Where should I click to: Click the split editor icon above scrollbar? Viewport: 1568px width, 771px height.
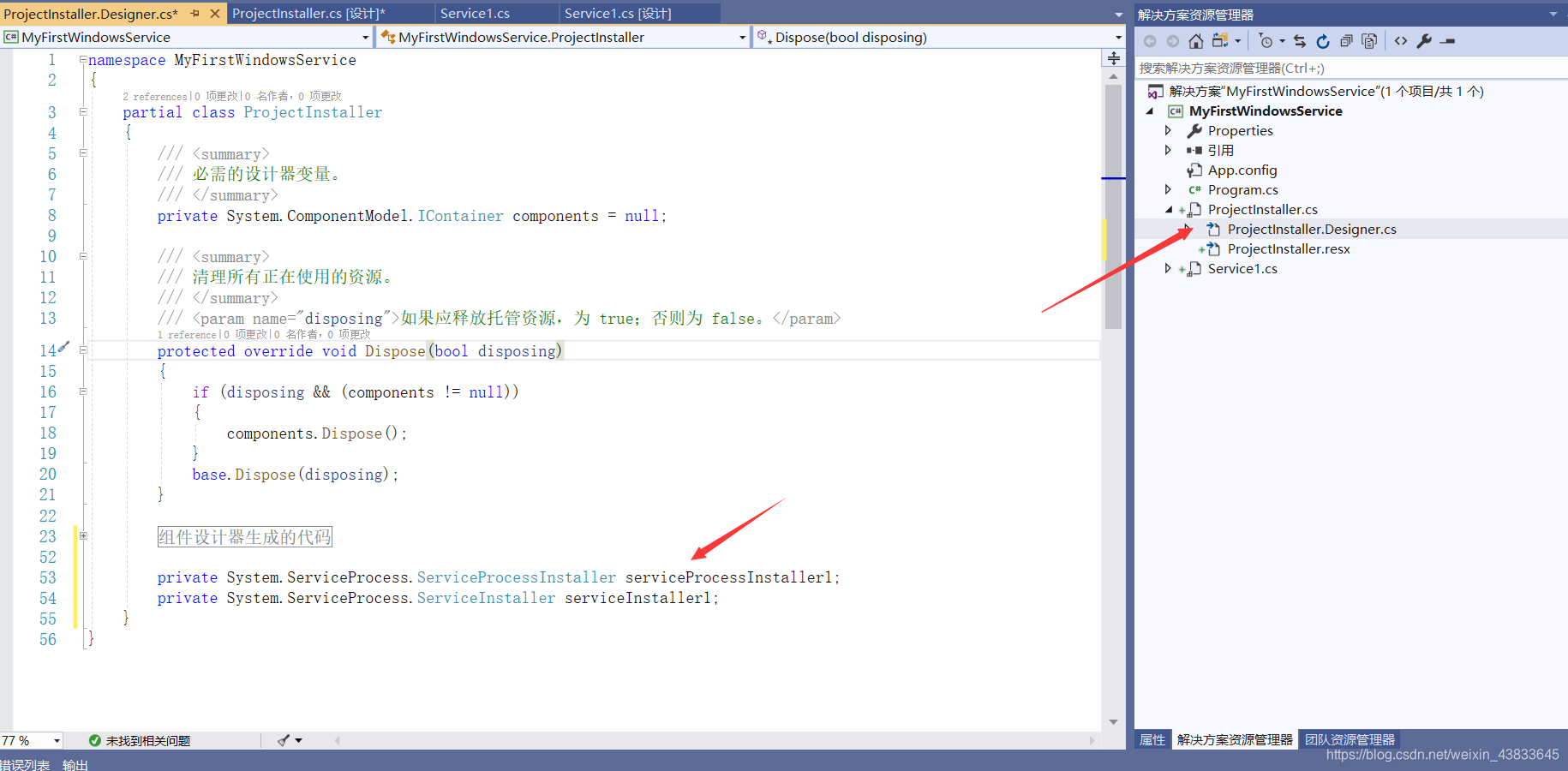pos(1114,58)
